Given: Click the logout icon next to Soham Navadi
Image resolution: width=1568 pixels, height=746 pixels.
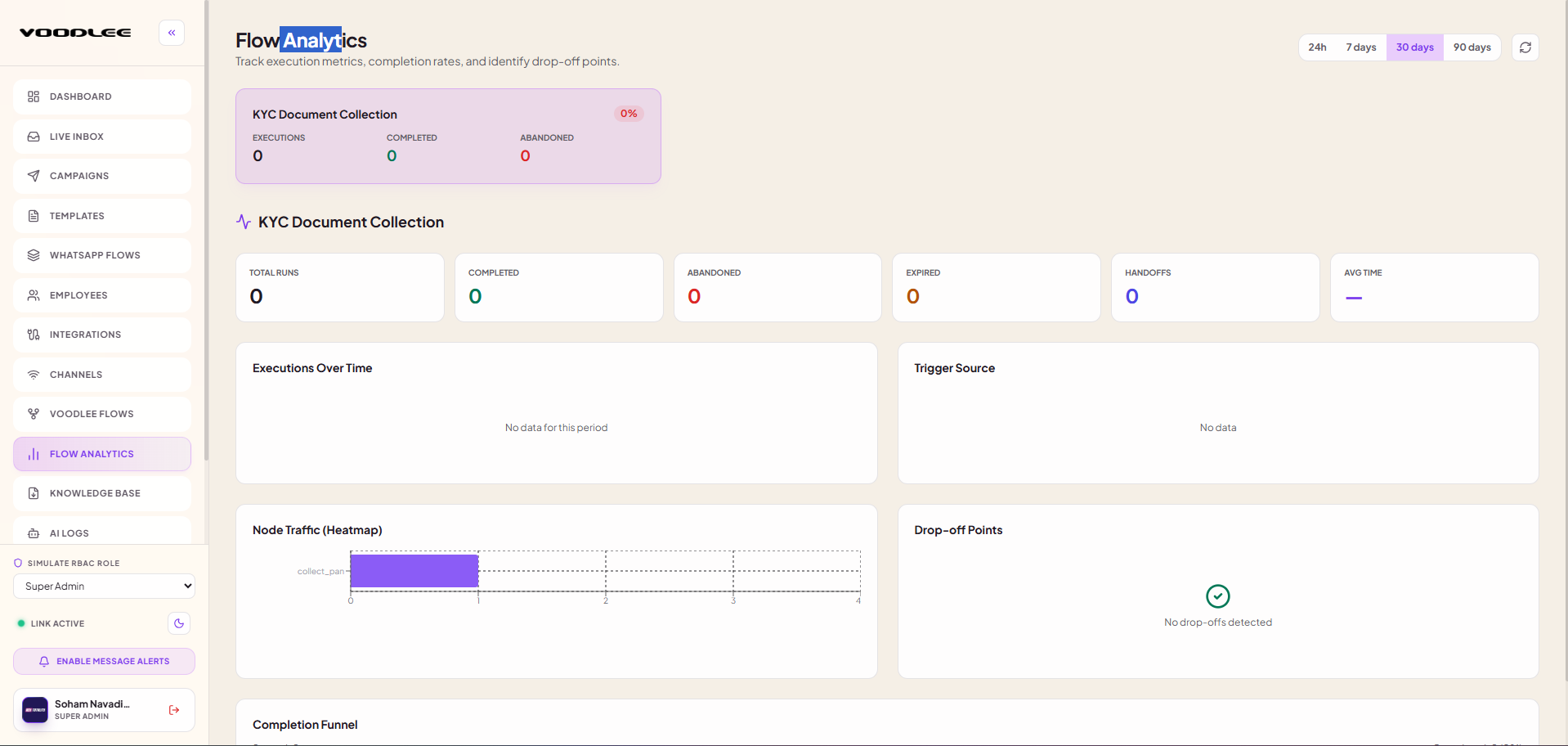Looking at the screenshot, I should click(174, 710).
